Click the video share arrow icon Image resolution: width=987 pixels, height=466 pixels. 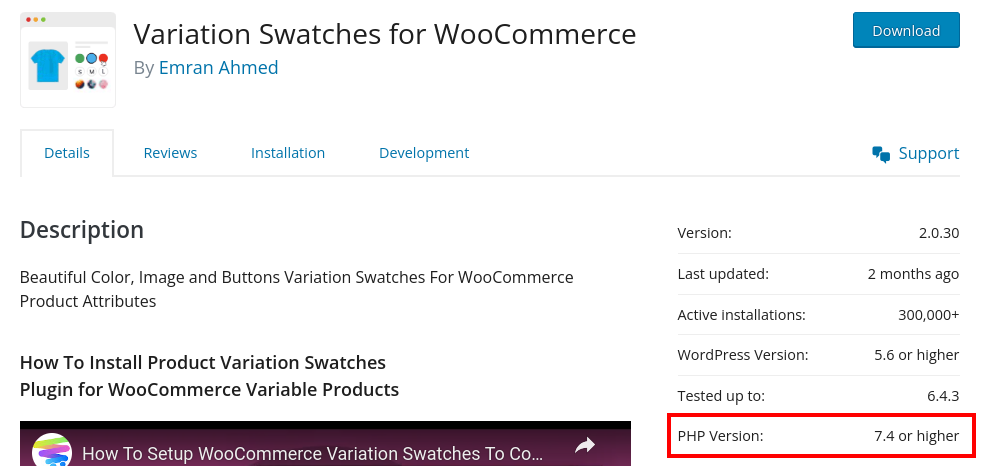pos(585,446)
